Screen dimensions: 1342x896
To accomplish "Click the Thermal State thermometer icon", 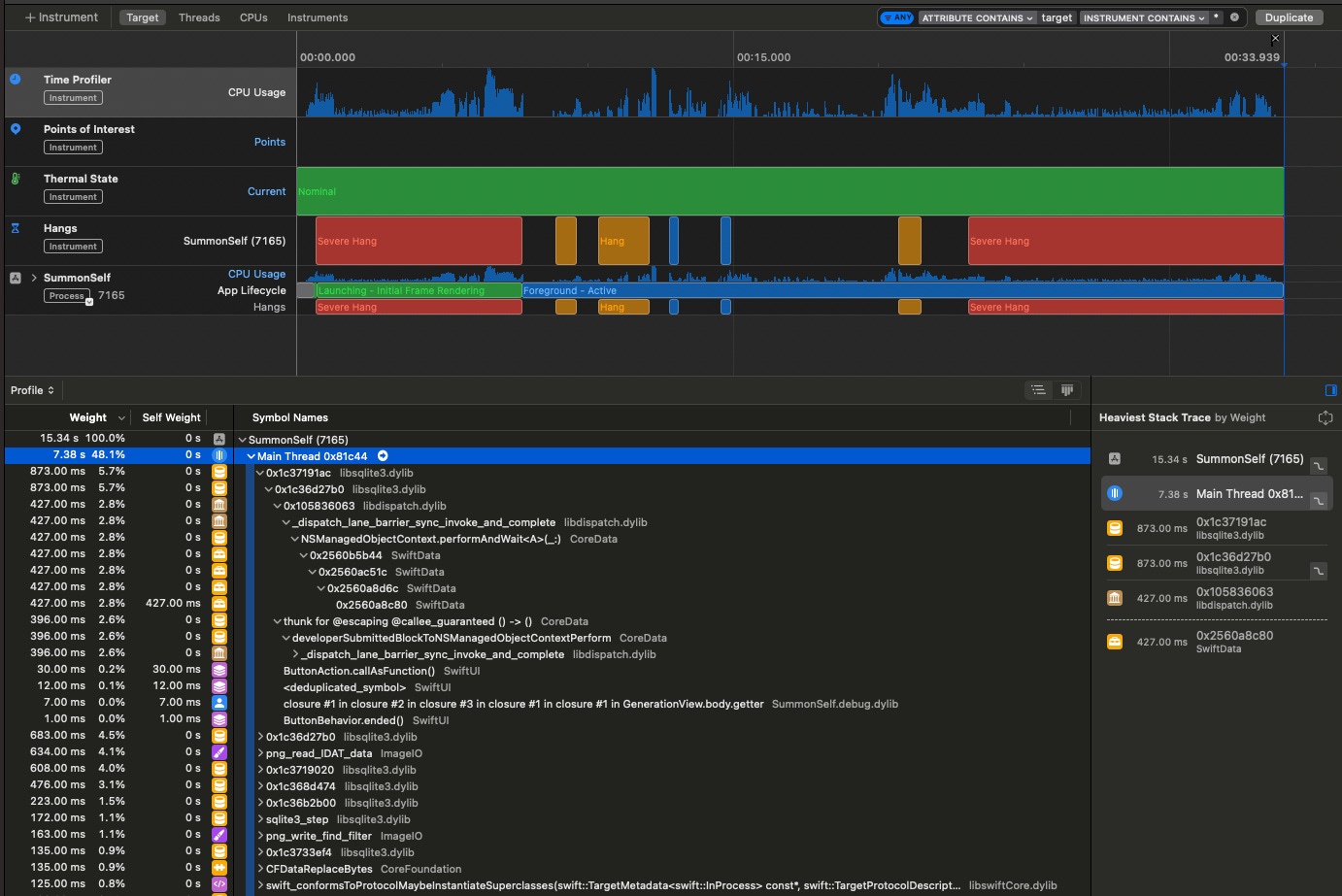I will 16,179.
